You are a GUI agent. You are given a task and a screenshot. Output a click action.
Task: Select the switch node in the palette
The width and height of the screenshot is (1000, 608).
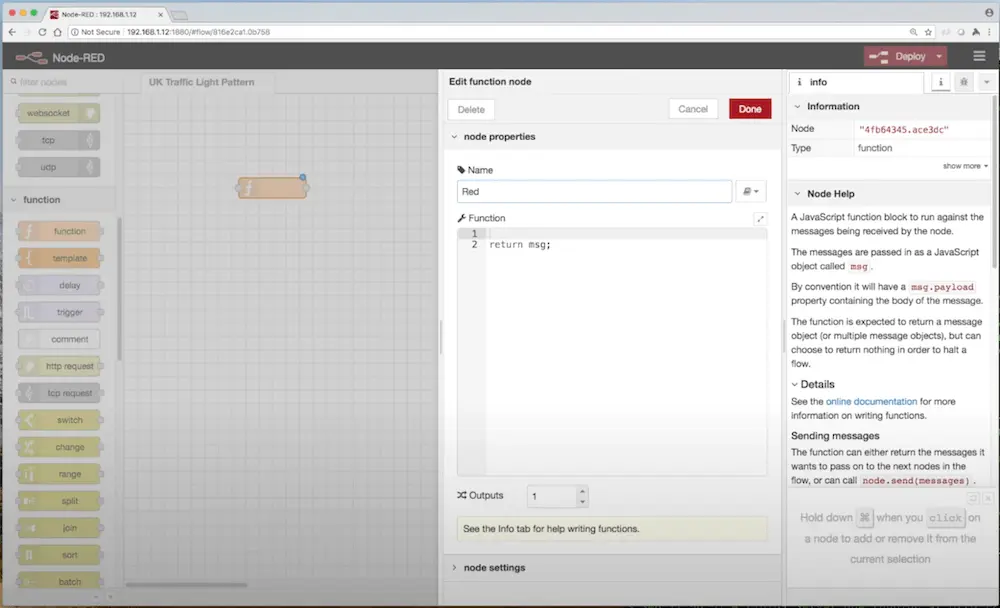[60, 419]
